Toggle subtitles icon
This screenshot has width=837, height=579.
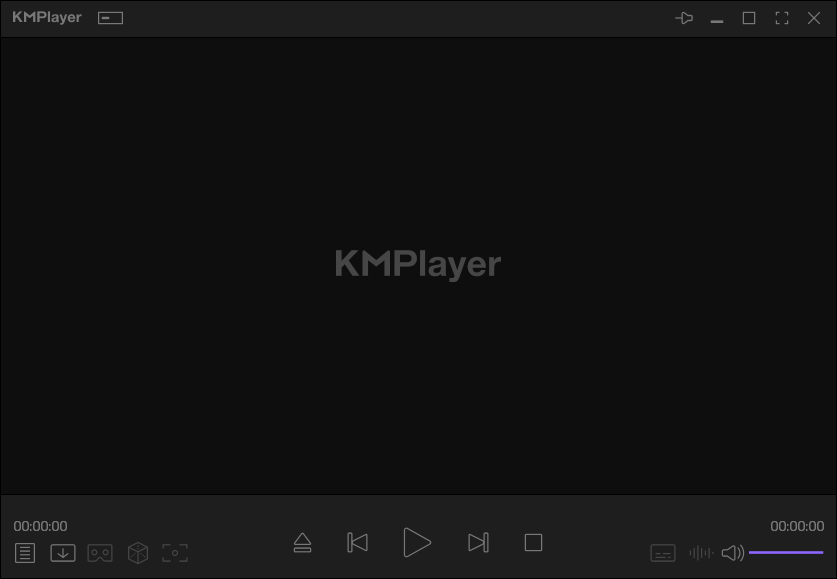coord(662,553)
